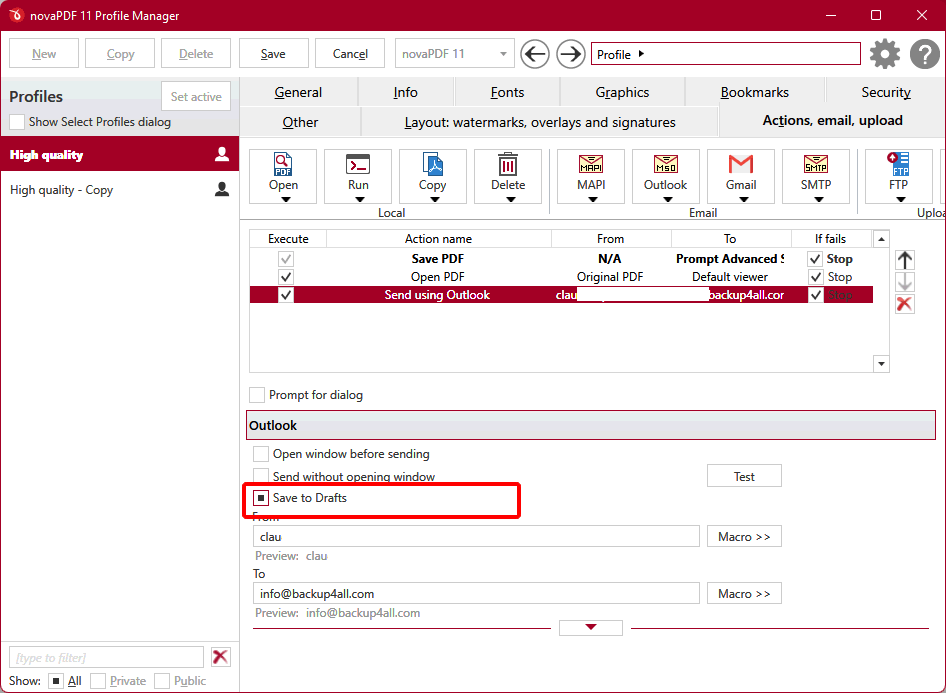Viewport: 946px width, 693px height.
Task: Open Macro menu for From field
Action: tap(744, 536)
